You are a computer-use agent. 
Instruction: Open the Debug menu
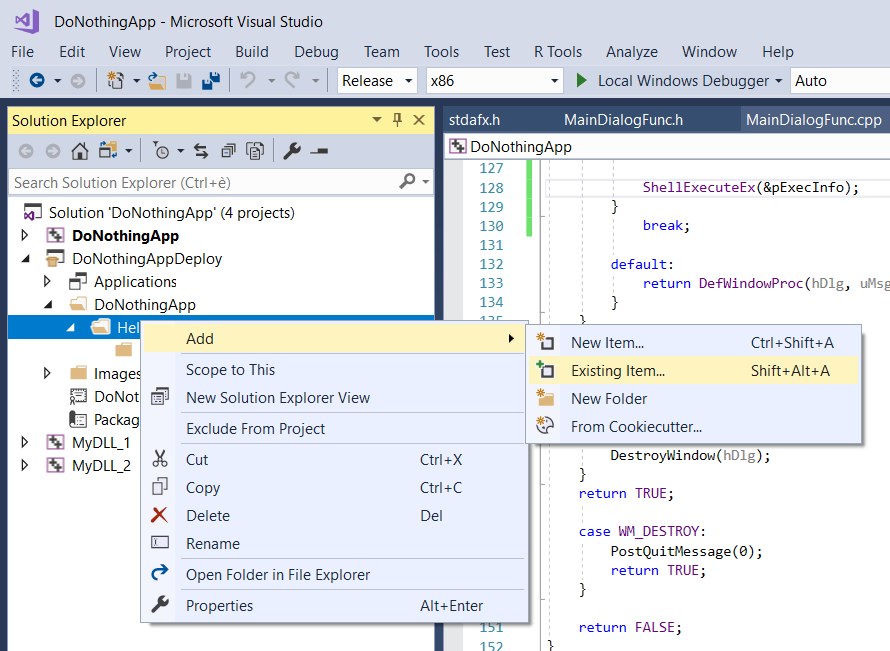pyautogui.click(x=316, y=52)
